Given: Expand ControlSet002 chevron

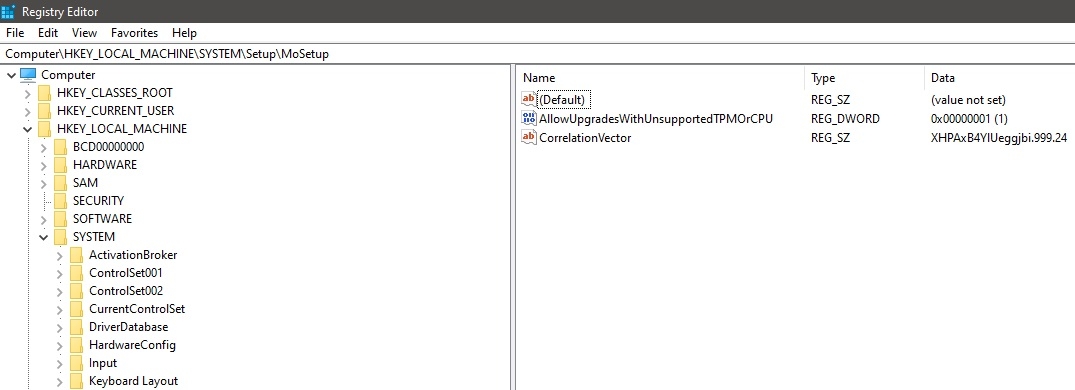Looking at the screenshot, I should pyautogui.click(x=60, y=291).
